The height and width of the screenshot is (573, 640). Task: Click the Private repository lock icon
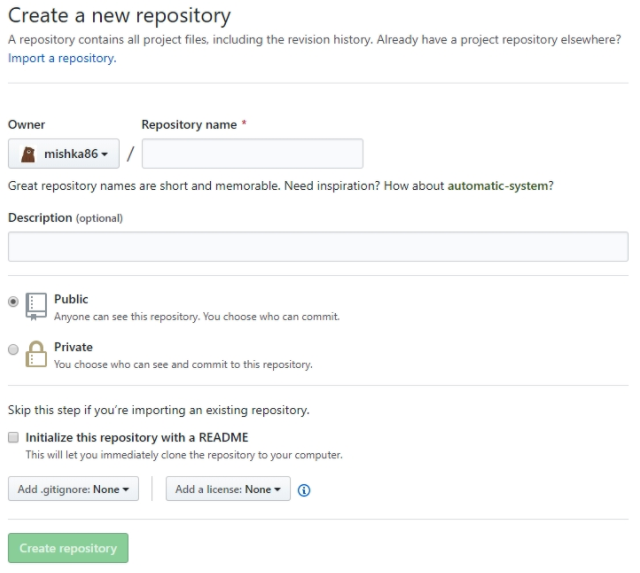click(36, 354)
